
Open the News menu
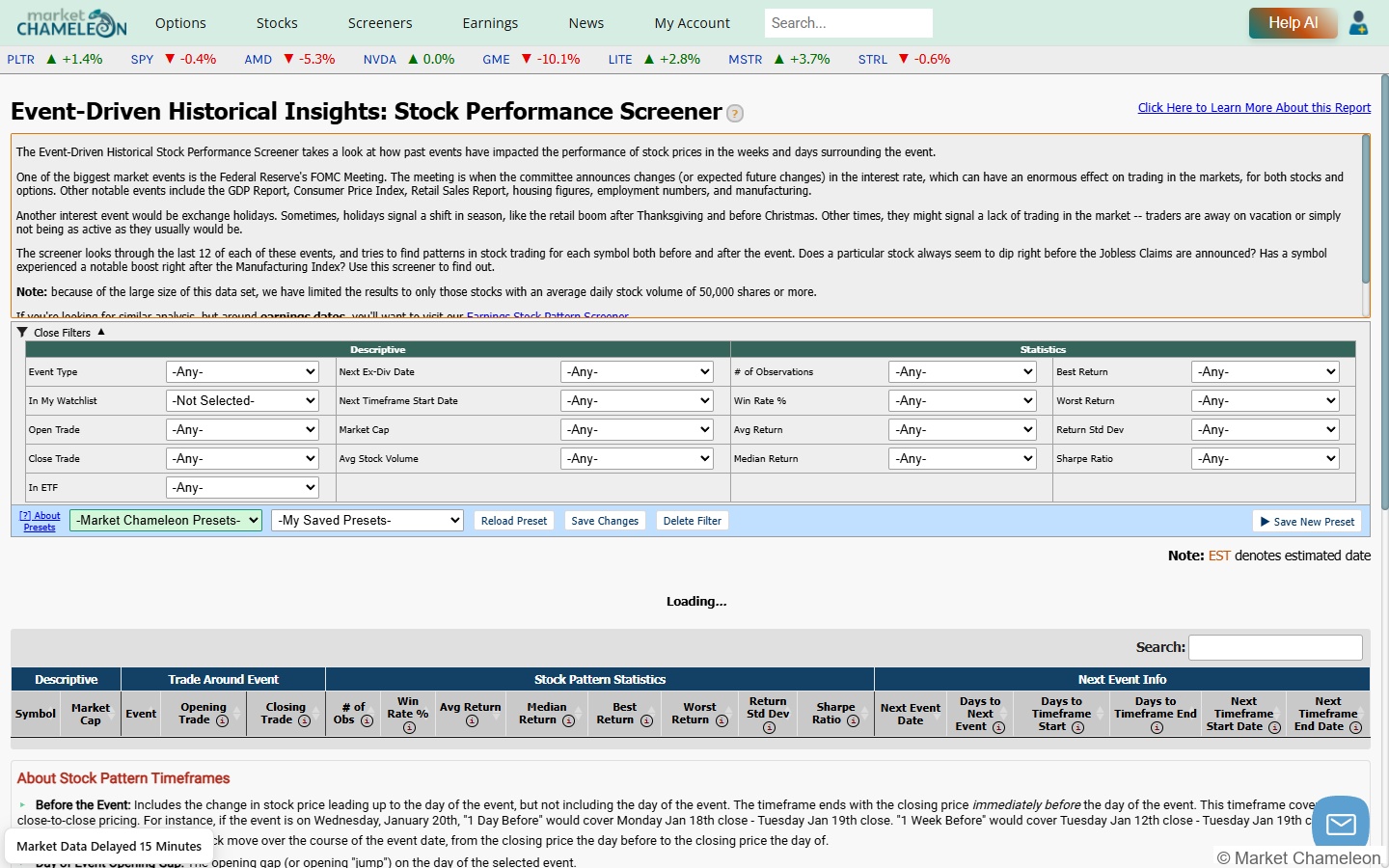pyautogui.click(x=586, y=23)
